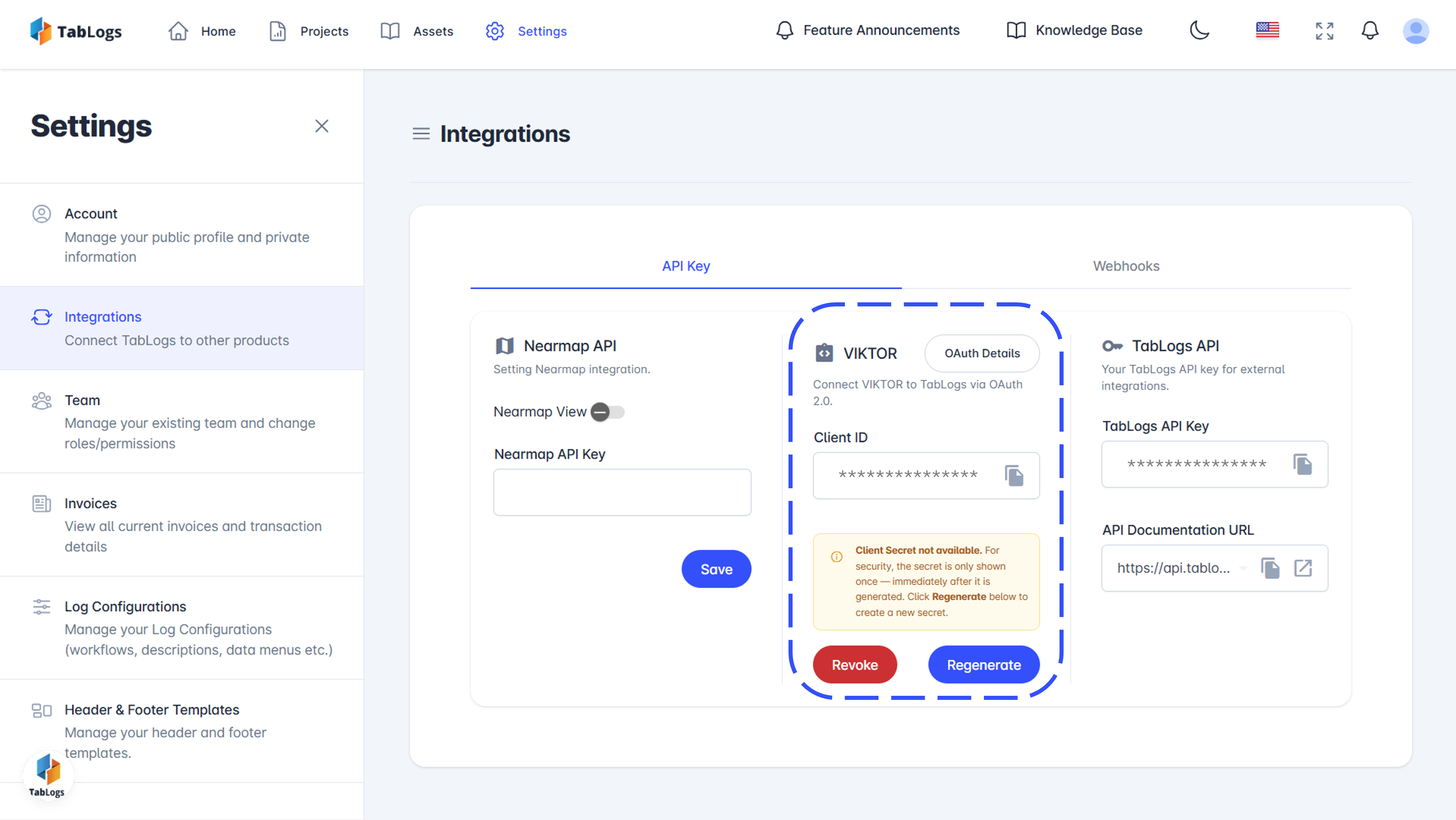Open the user profile avatar
Viewport: 1456px width, 820px height.
pos(1415,31)
